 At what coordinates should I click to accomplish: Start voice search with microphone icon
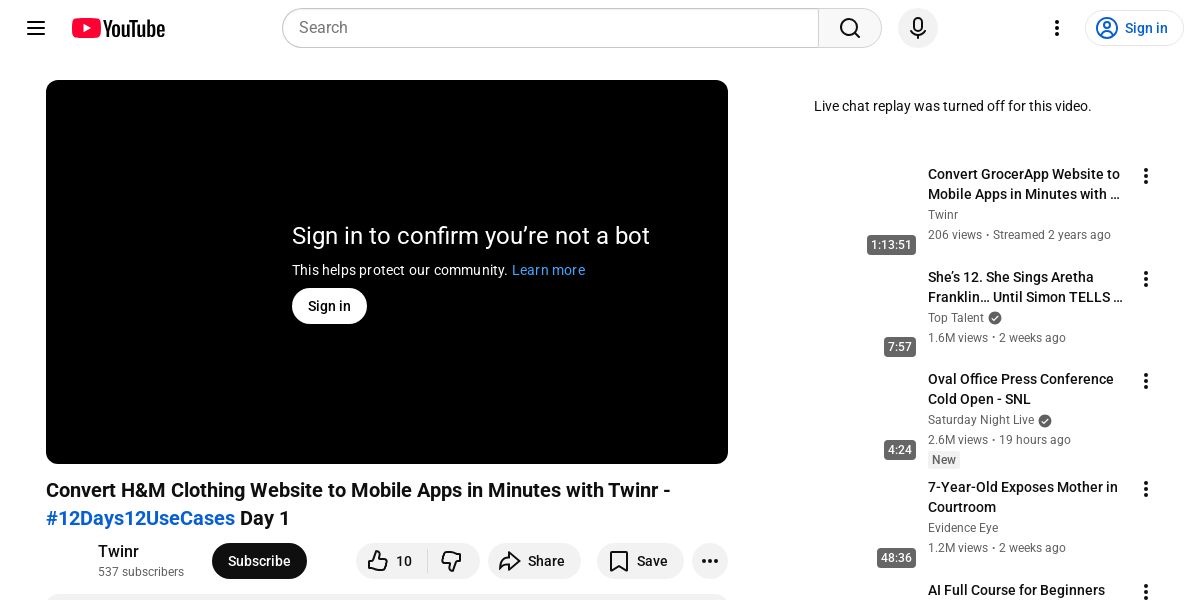click(918, 28)
